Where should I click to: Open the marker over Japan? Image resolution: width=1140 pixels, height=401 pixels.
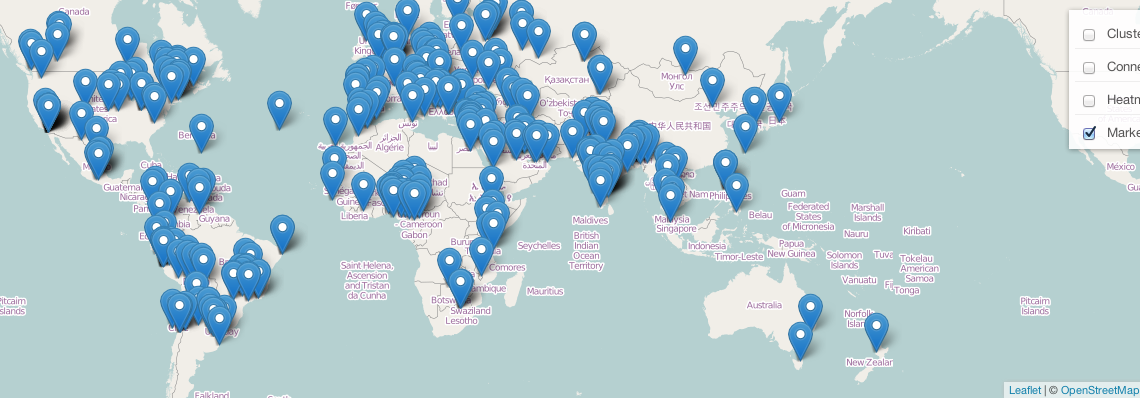[779, 99]
